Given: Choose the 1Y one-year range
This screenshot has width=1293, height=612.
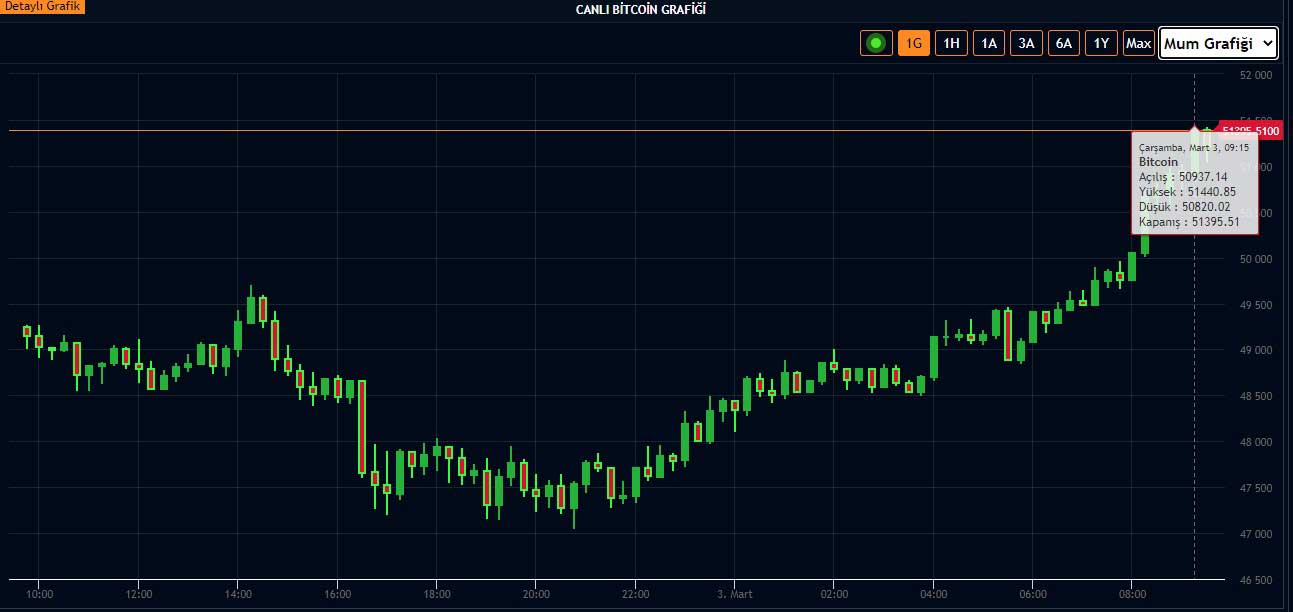Looking at the screenshot, I should pyautogui.click(x=1101, y=43).
